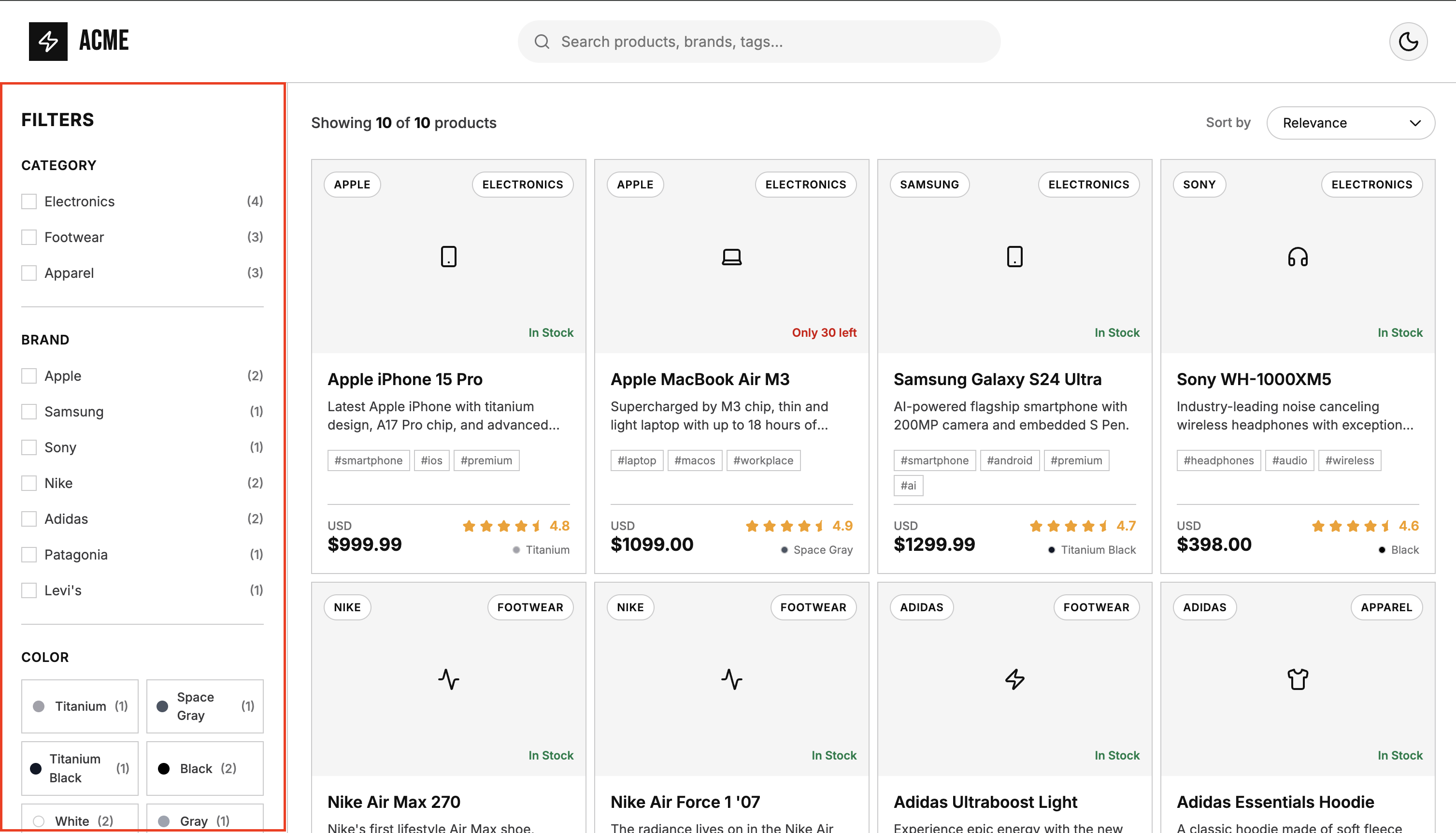Click the phone icon on Samsung Galaxy S24 Ultra card
The image size is (1456, 833).
(1014, 256)
